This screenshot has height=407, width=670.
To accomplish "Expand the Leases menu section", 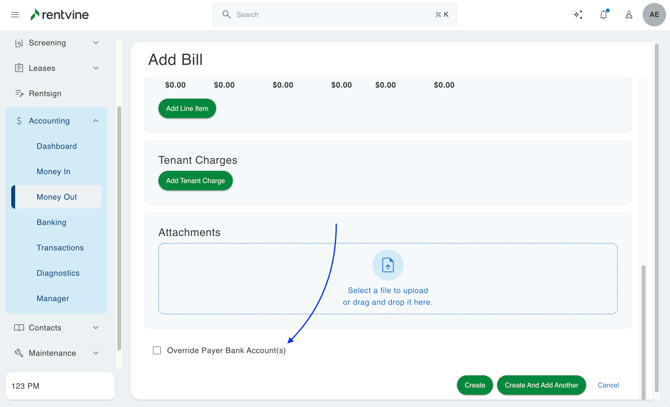I will 96,68.
